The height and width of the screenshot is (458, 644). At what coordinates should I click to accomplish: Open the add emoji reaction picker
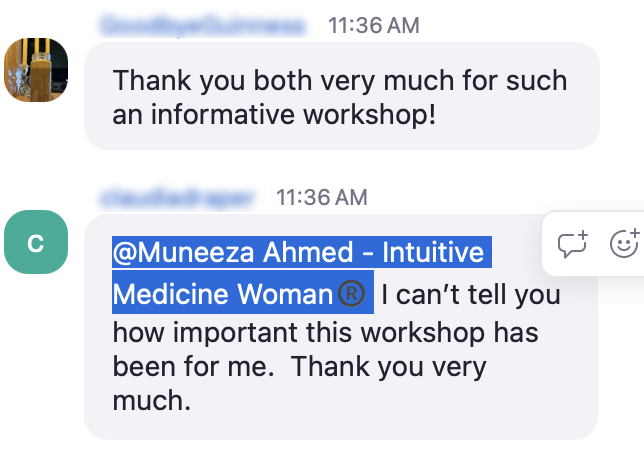pyautogui.click(x=624, y=245)
